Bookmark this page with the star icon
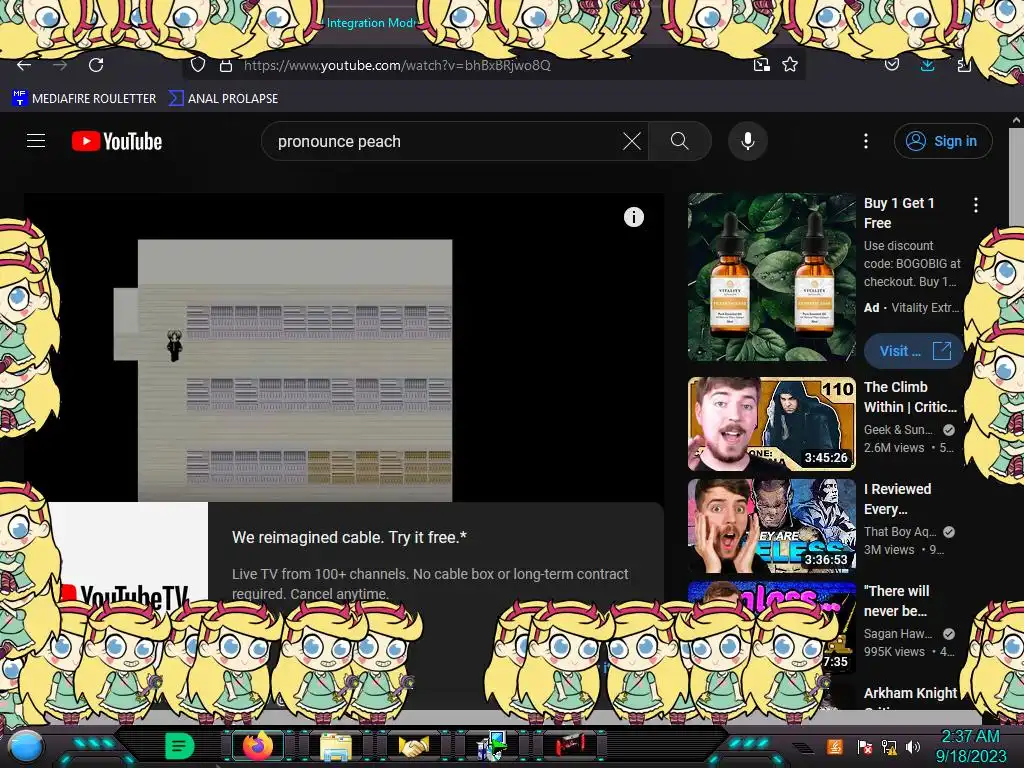Viewport: 1024px width, 768px height. (790, 64)
